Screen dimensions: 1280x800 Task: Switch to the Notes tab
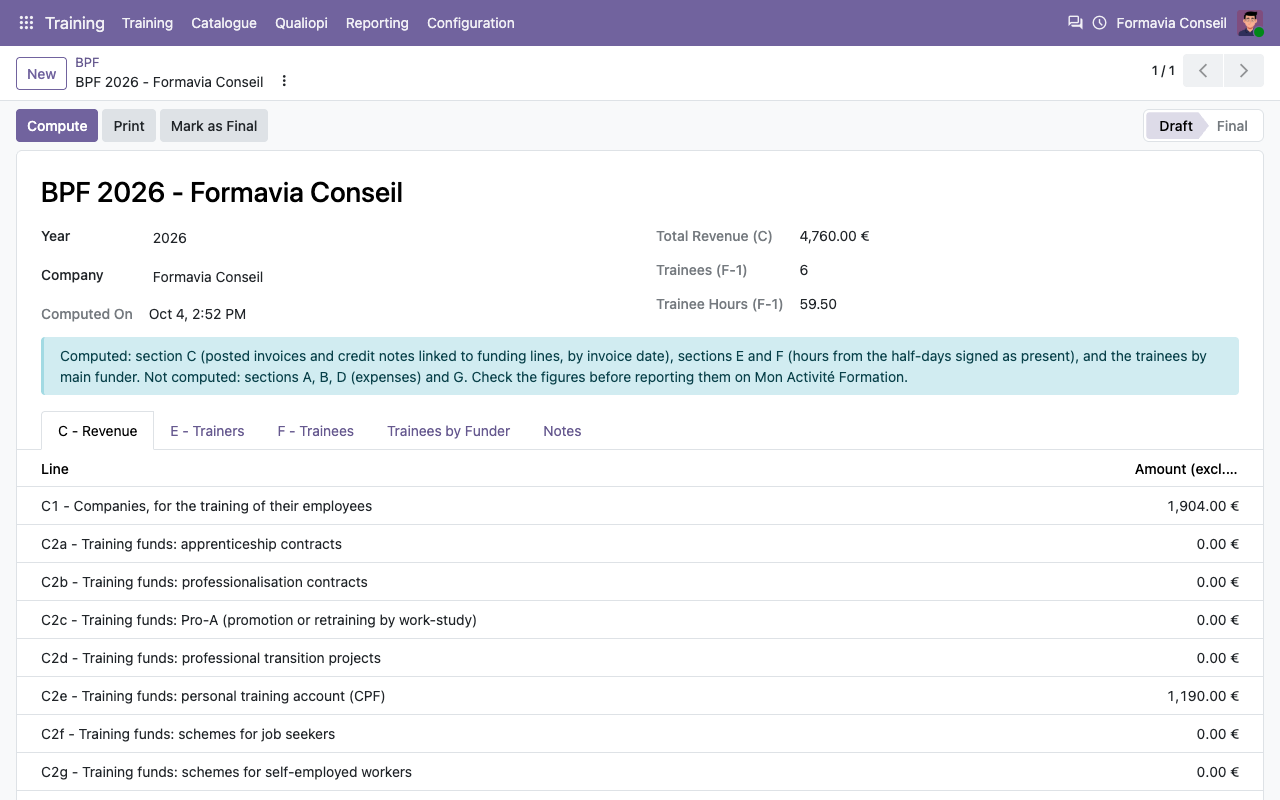[x=562, y=431]
